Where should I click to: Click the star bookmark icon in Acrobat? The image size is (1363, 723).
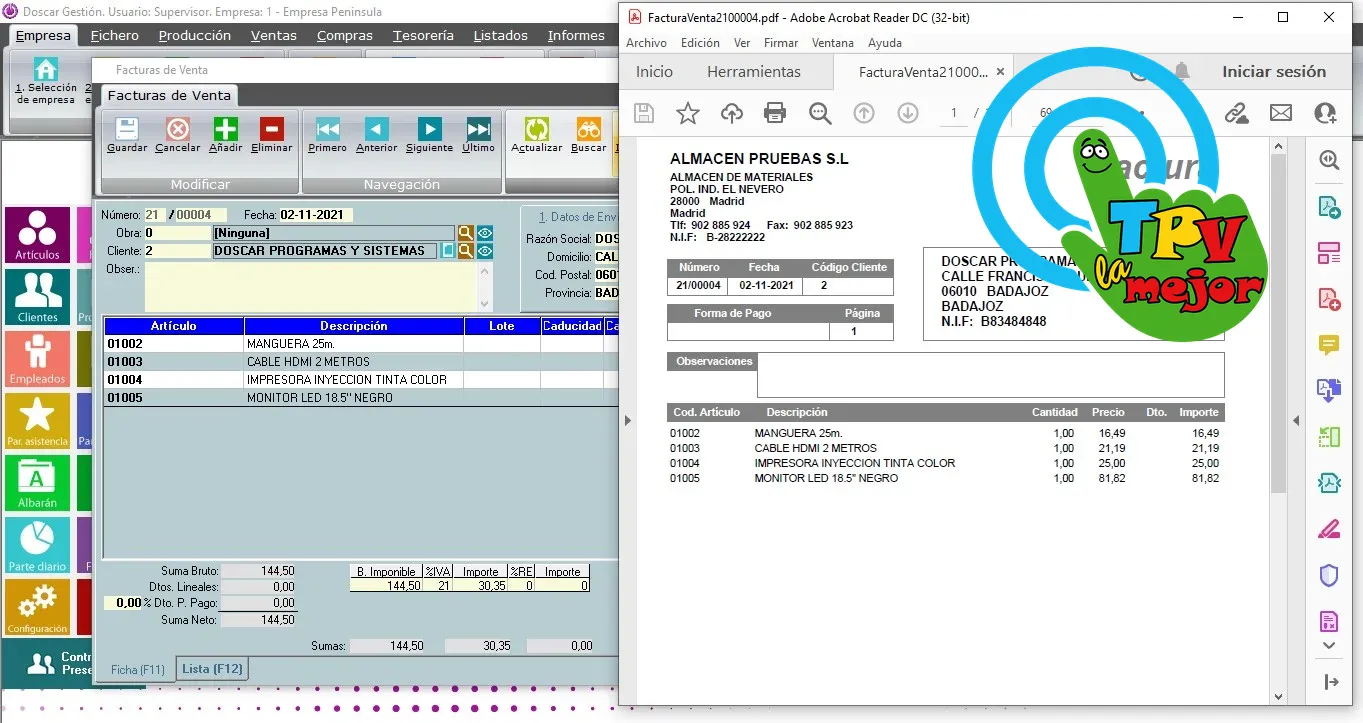click(688, 113)
